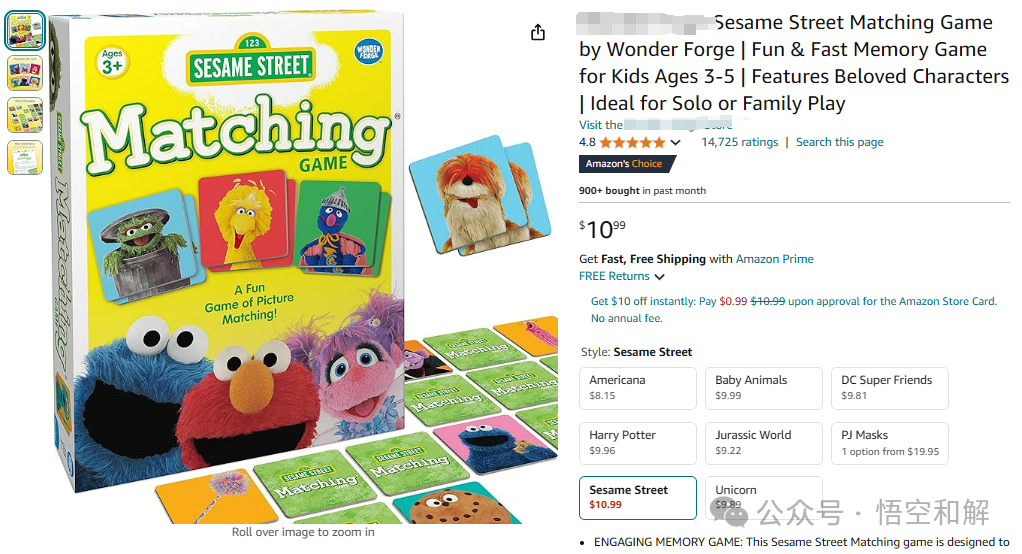Screen dimensions: 1022x554
Task: Choose the DC Super Friends style
Action: click(x=890, y=388)
